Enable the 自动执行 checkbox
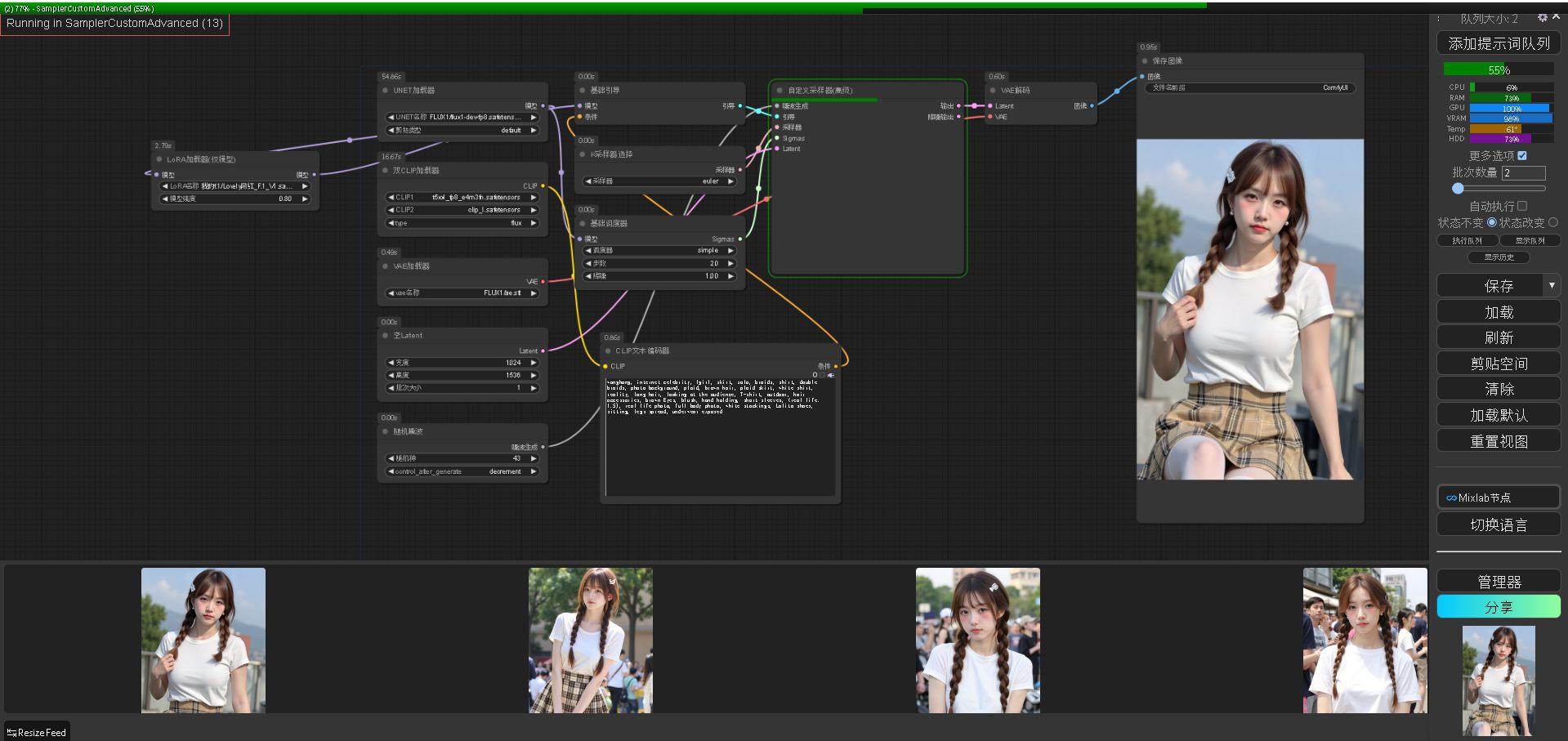 click(1521, 206)
